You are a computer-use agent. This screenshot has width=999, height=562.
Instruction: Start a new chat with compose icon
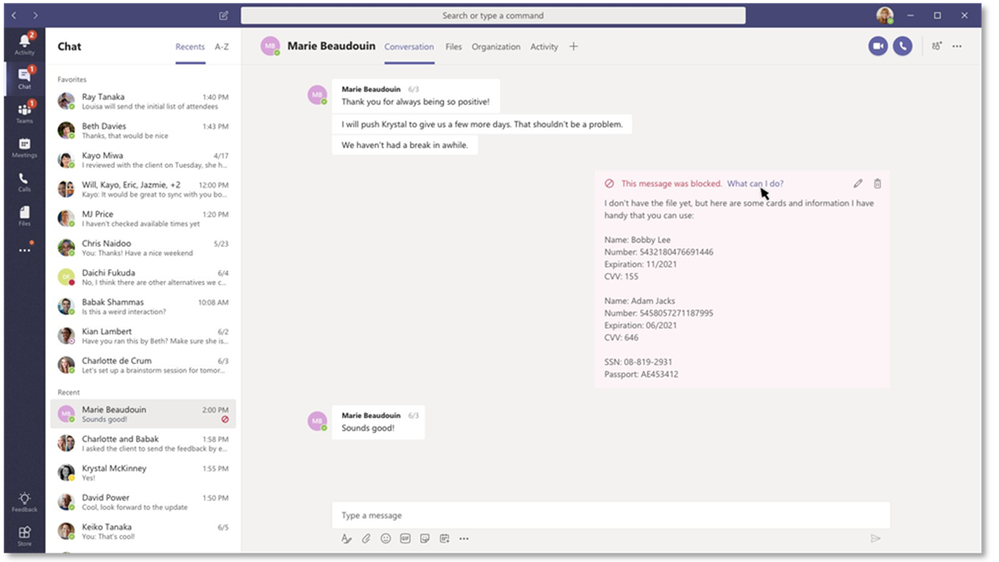click(x=224, y=15)
